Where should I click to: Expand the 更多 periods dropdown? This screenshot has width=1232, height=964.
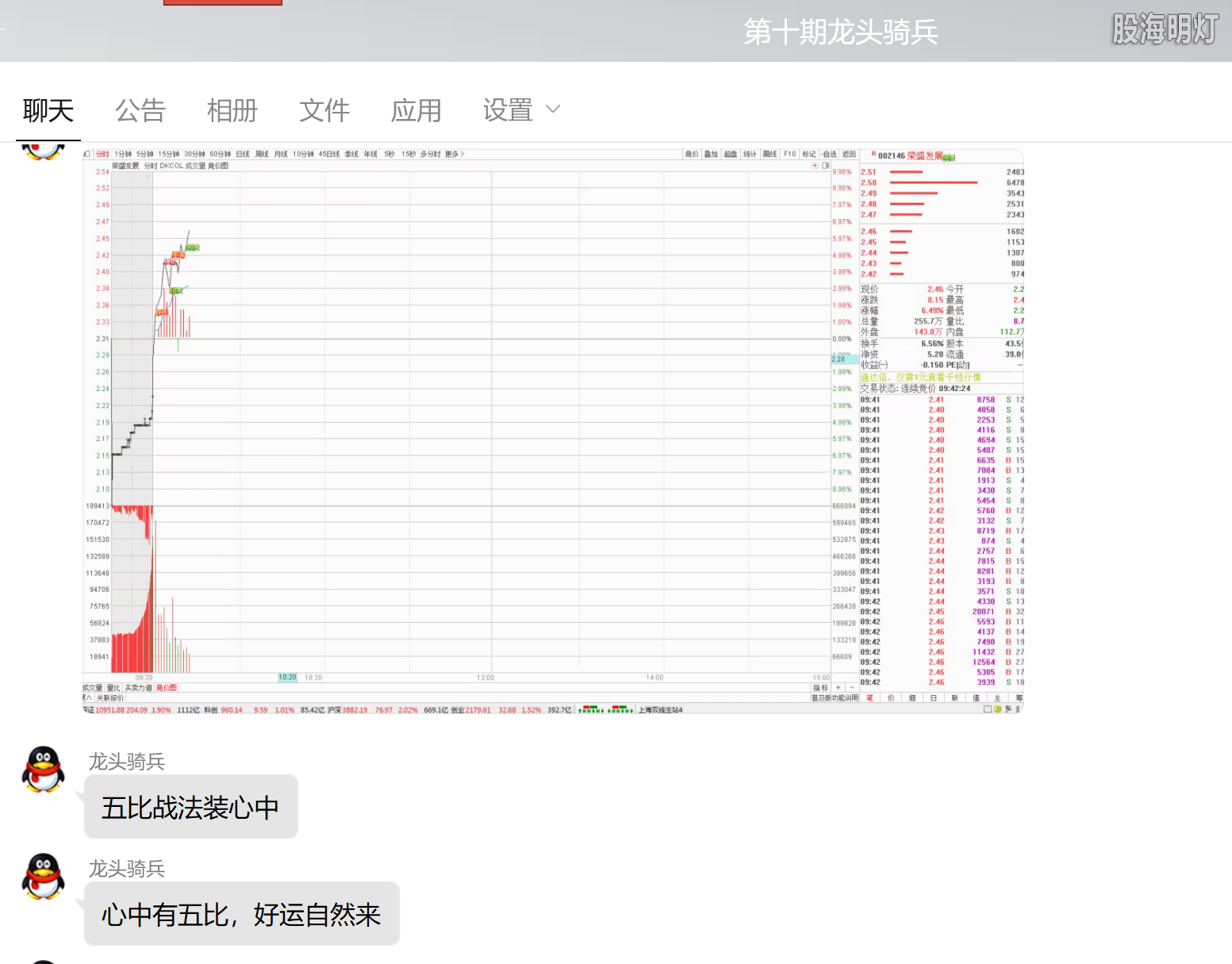(x=452, y=154)
